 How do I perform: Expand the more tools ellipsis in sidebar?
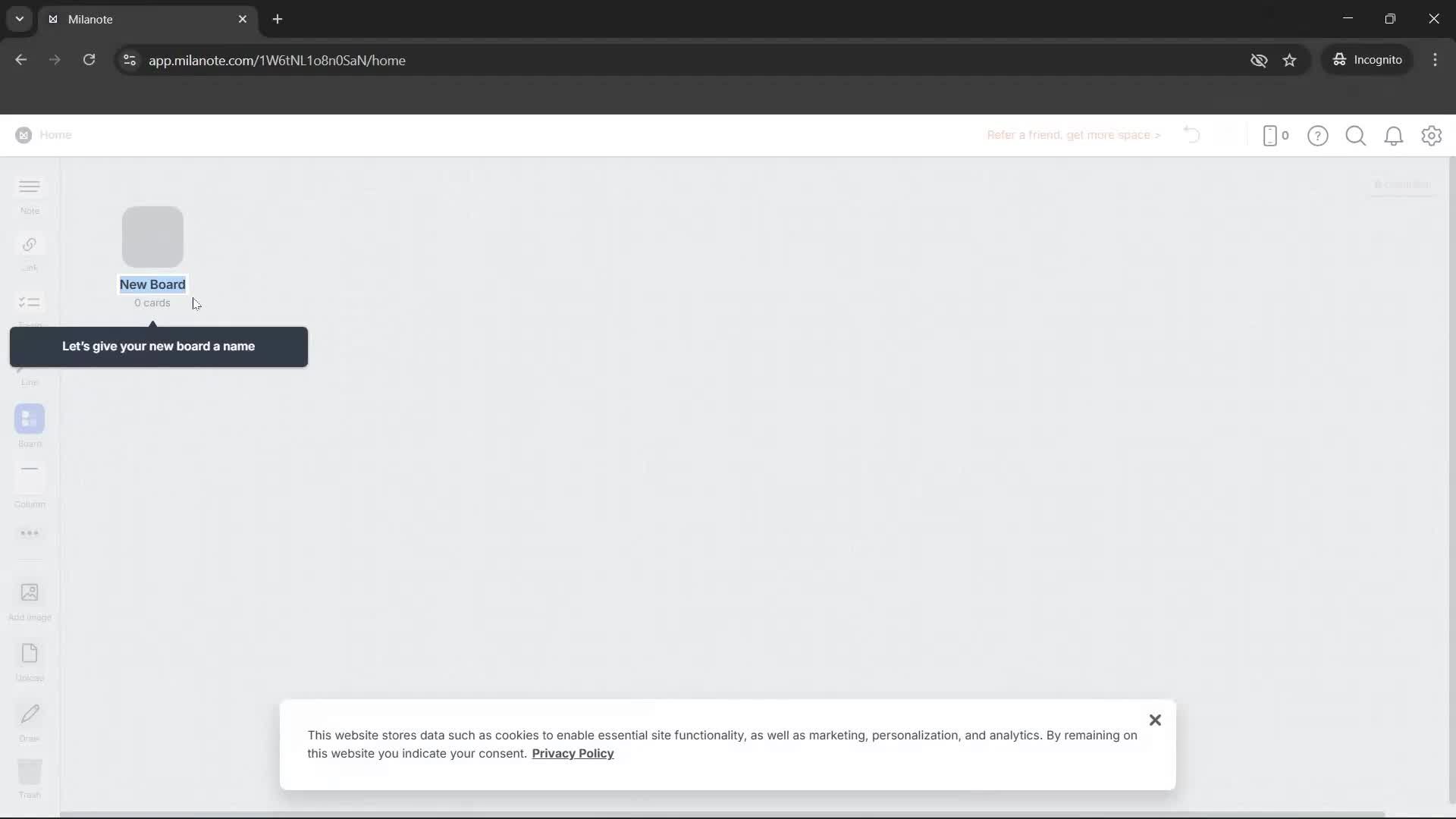click(x=29, y=533)
